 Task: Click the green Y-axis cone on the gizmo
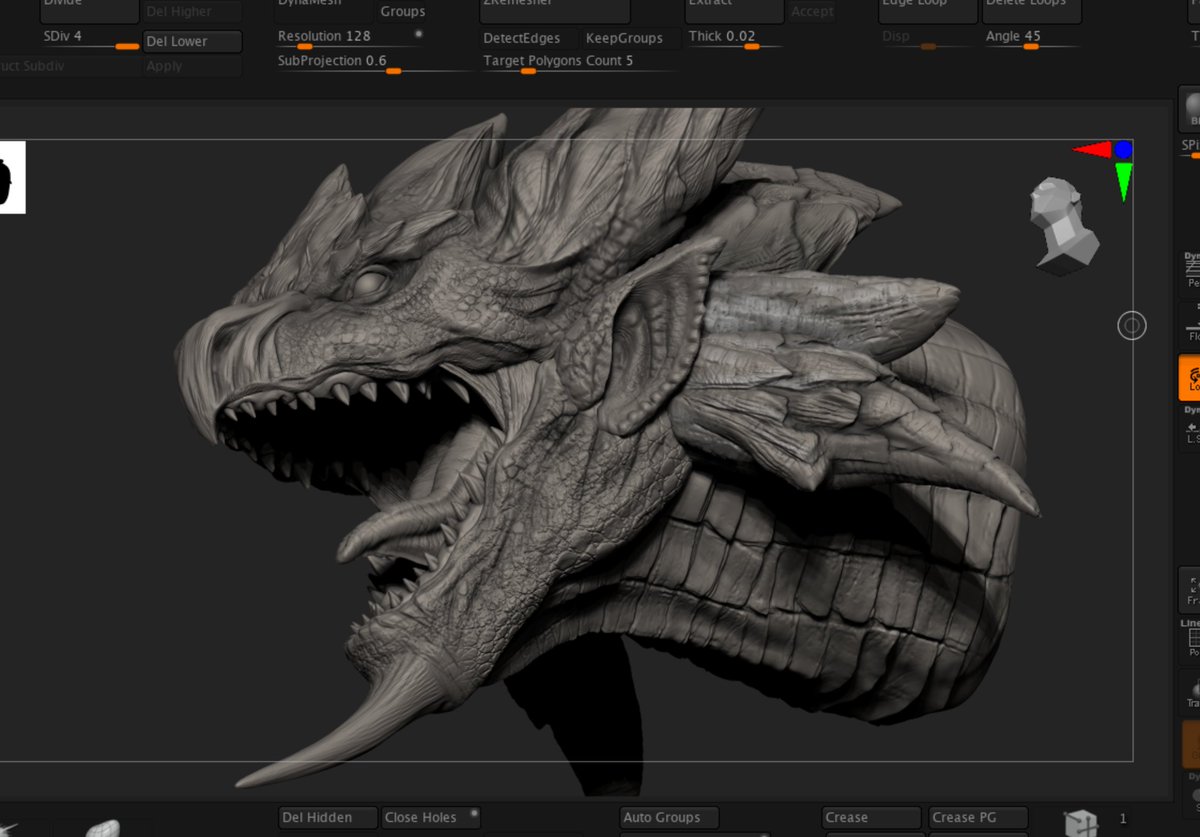click(1124, 182)
